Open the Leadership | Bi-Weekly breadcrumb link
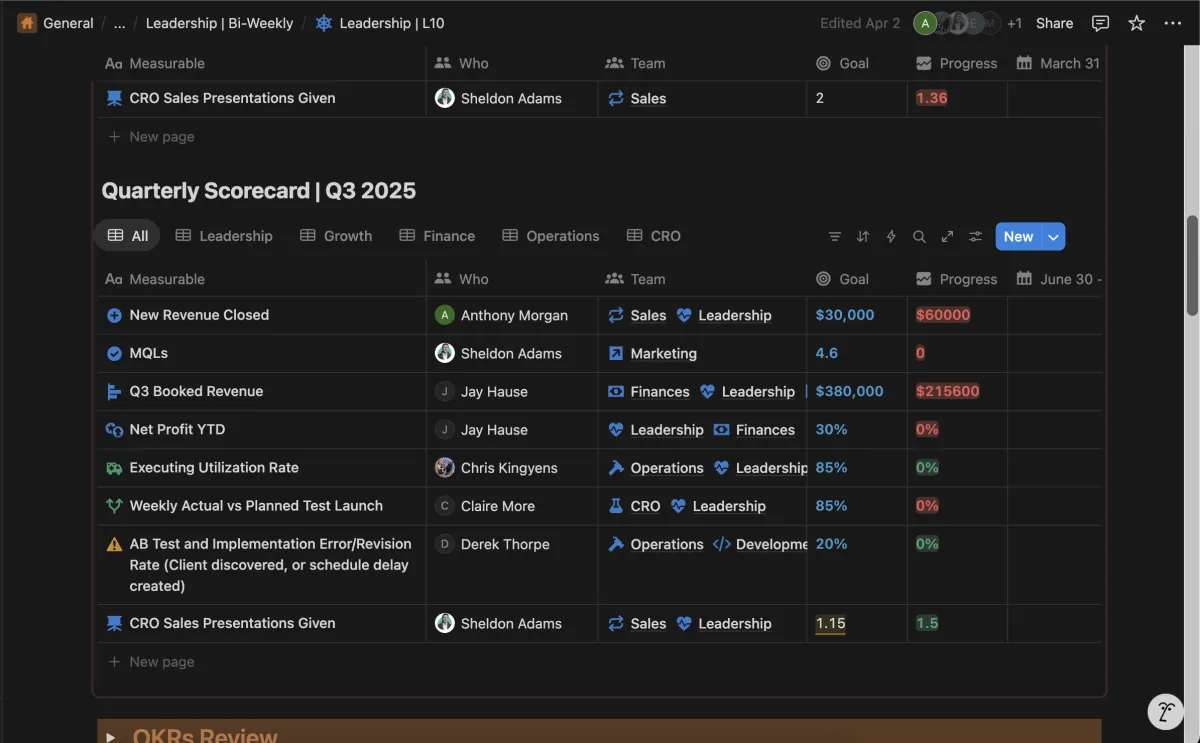This screenshot has height=743, width=1200. pyautogui.click(x=219, y=23)
